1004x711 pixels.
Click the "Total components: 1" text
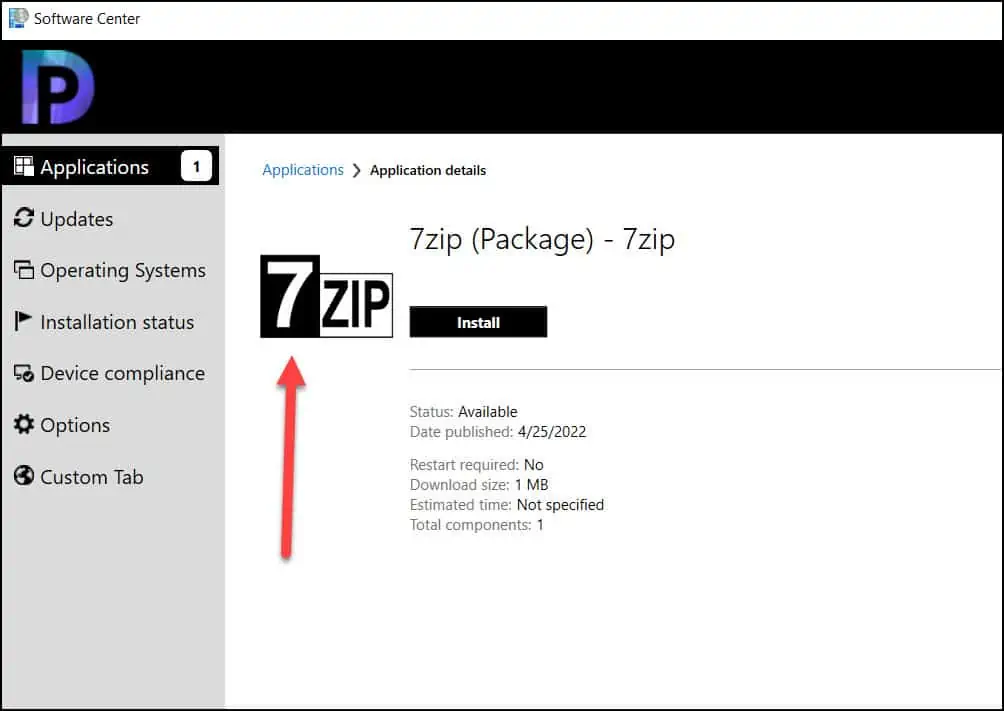tap(477, 525)
